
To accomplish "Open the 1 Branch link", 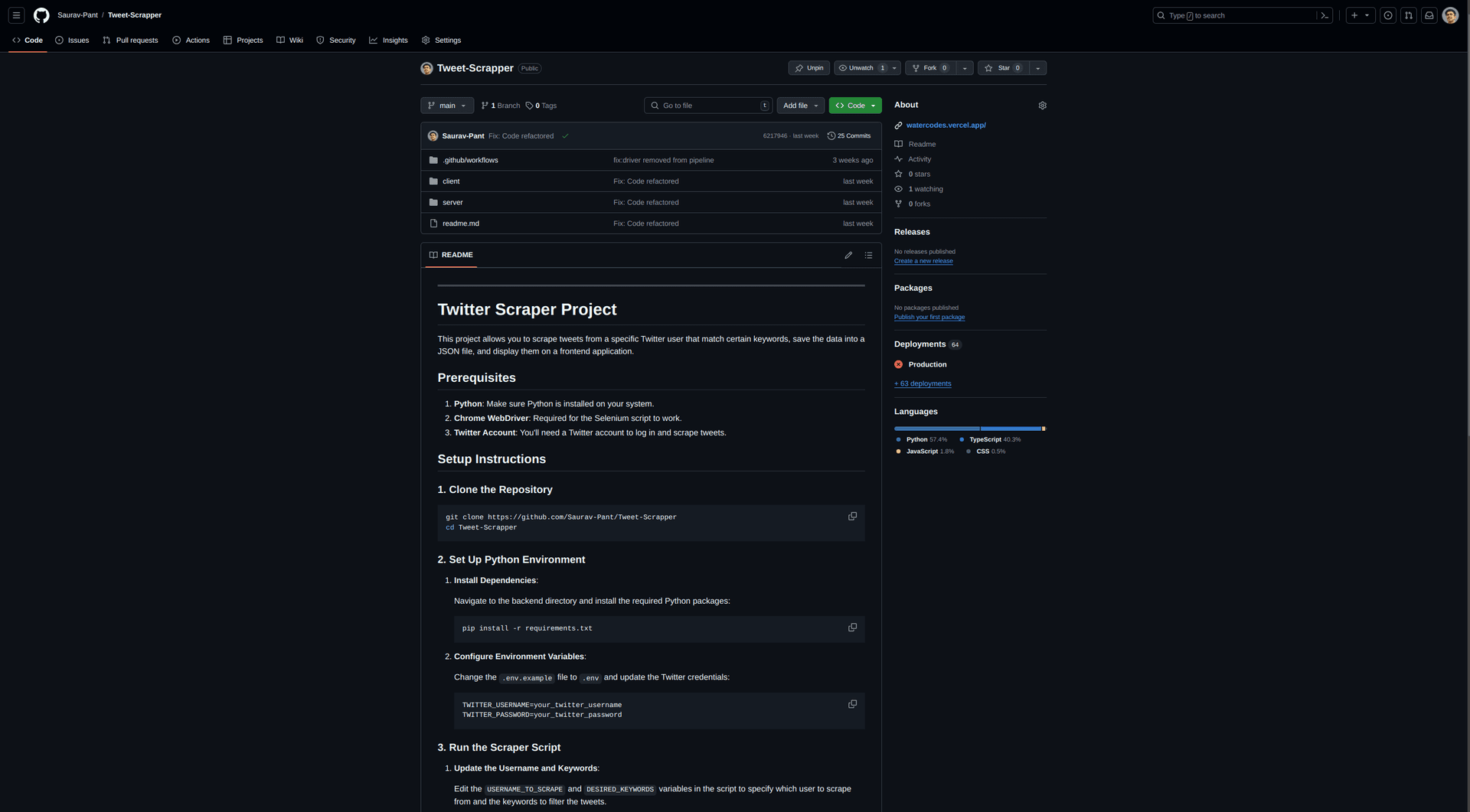I will point(501,106).
